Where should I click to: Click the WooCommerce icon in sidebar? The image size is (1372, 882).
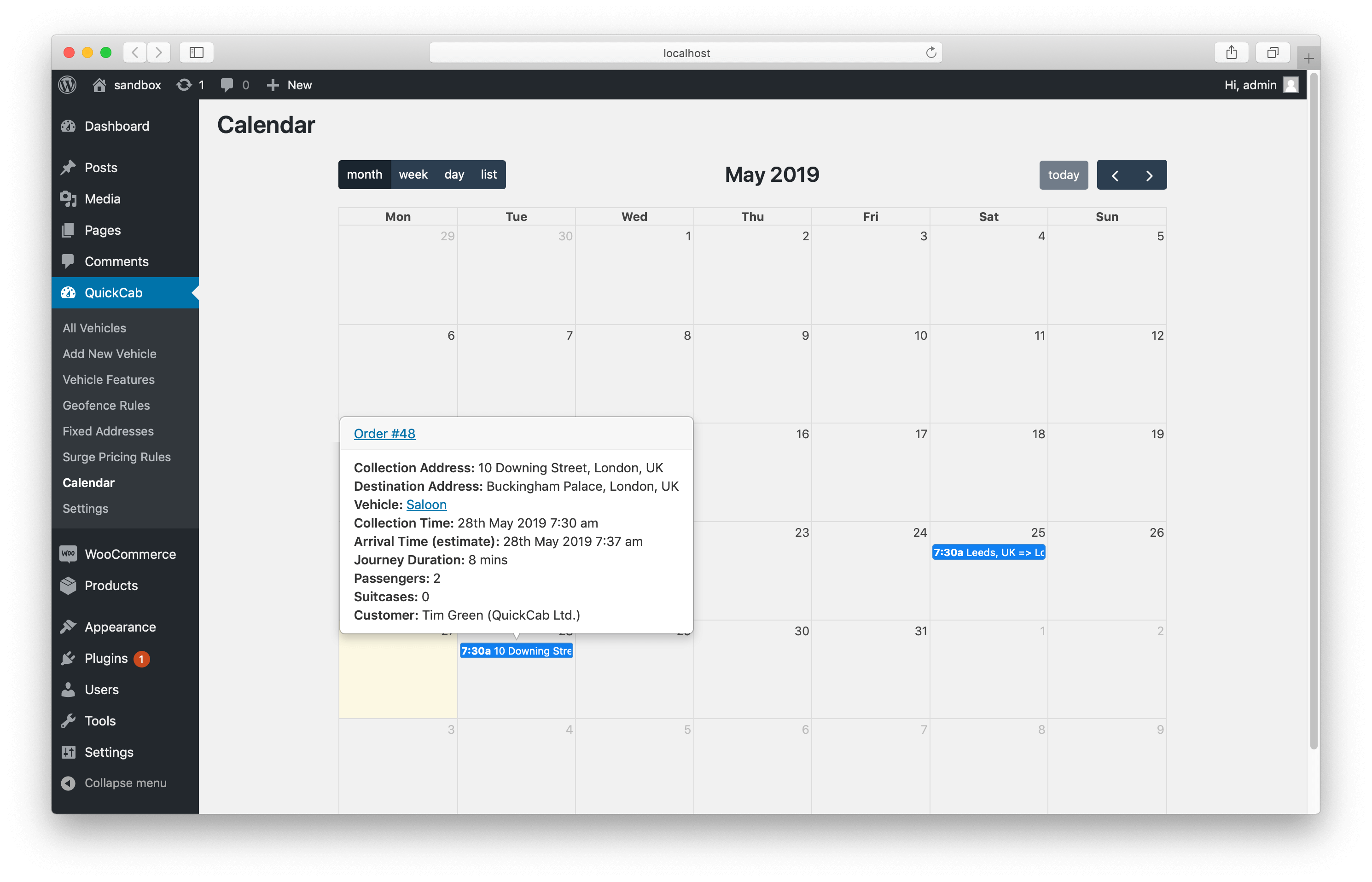pos(68,553)
